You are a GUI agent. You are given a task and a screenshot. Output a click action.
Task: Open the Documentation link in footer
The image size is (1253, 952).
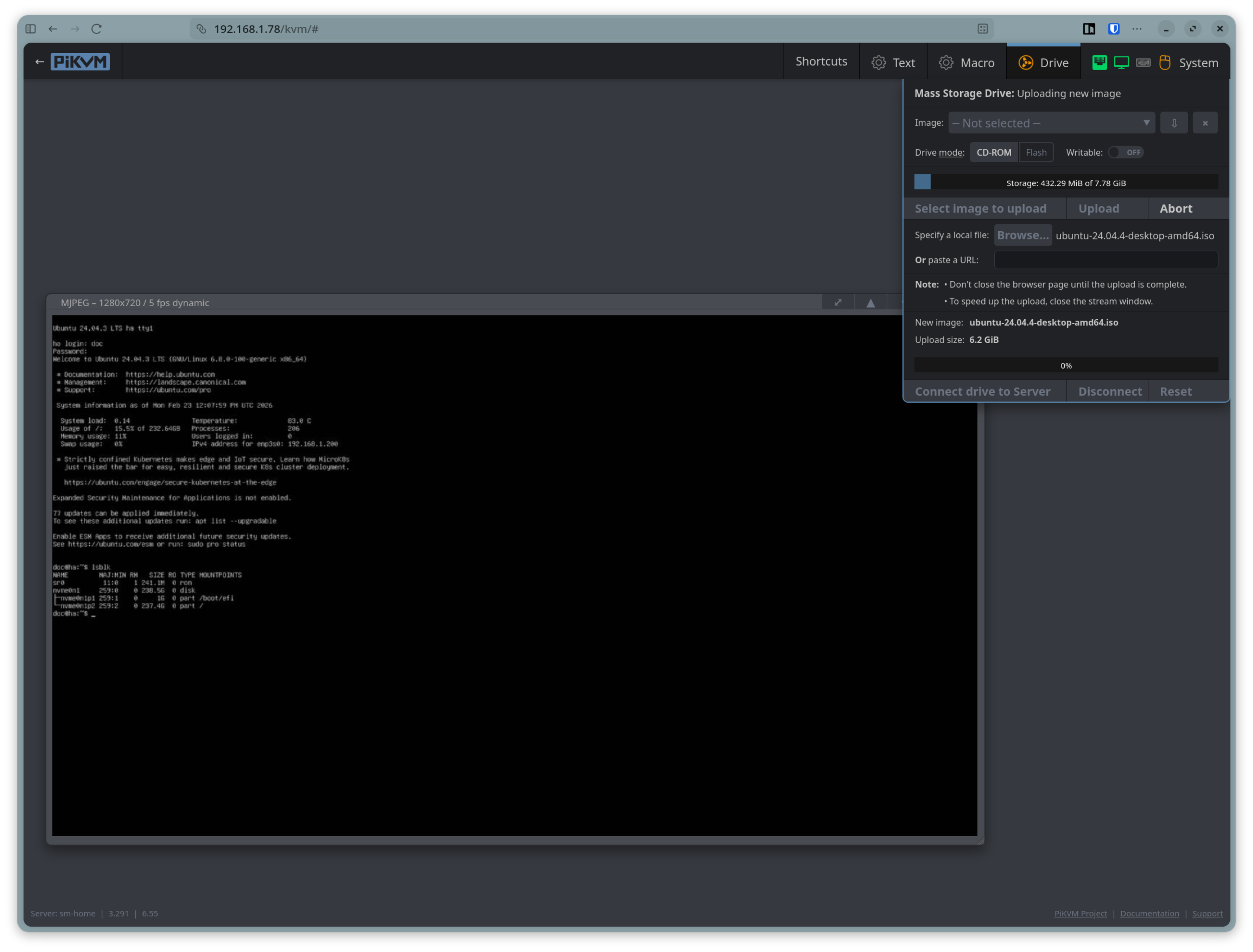pyautogui.click(x=1149, y=914)
